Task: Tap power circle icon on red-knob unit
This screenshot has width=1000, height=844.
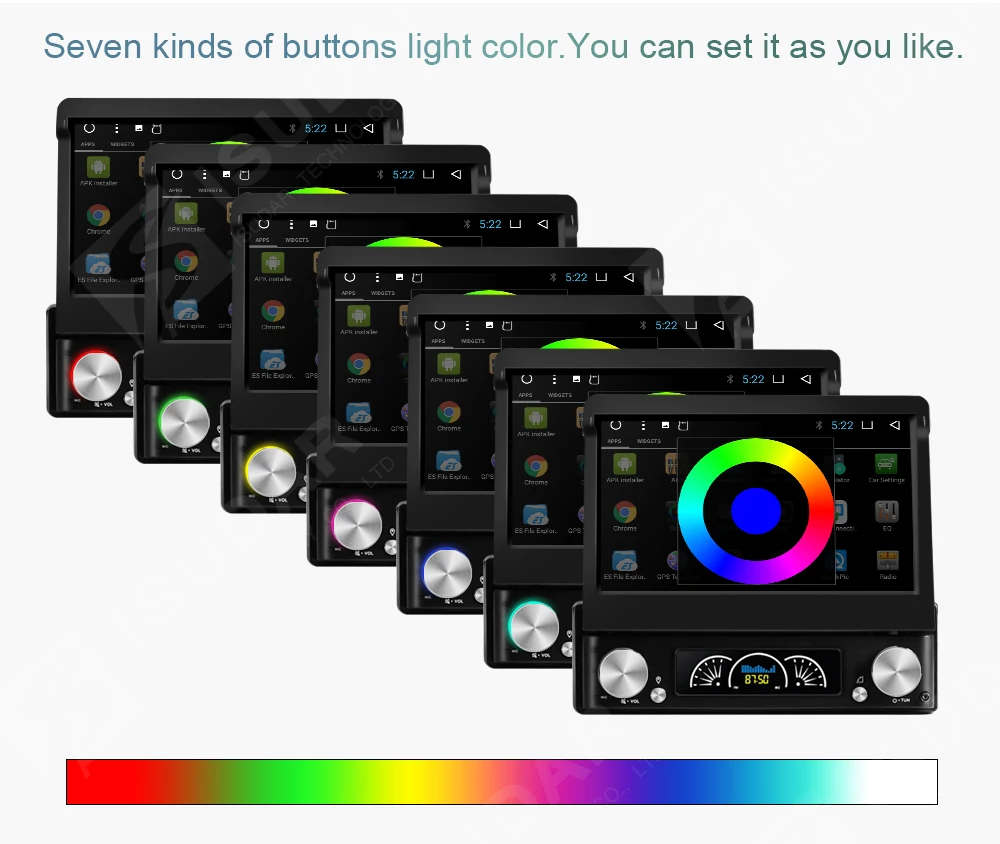Action: (89, 128)
